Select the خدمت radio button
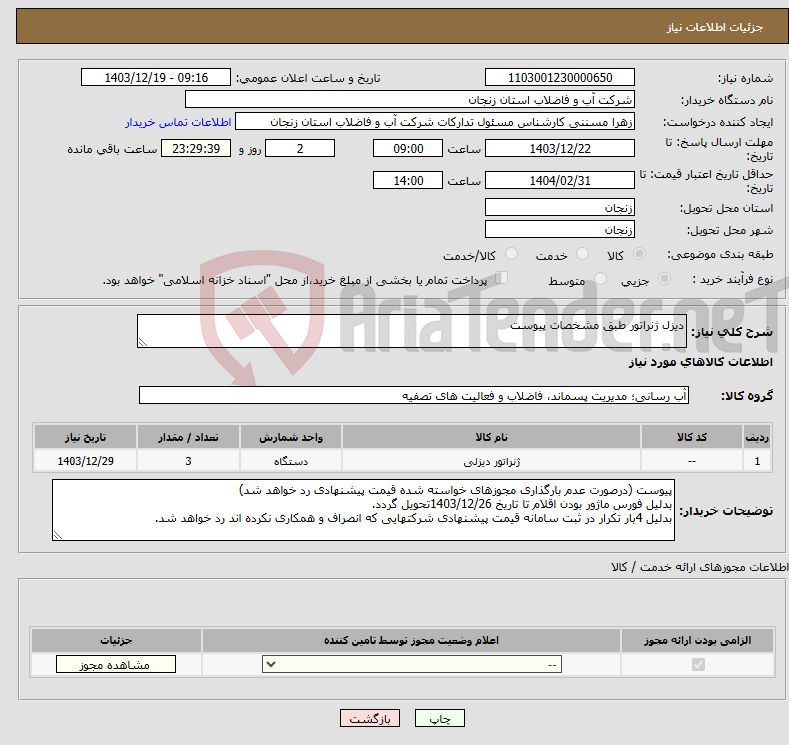This screenshot has height=745, width=789. pos(582,254)
